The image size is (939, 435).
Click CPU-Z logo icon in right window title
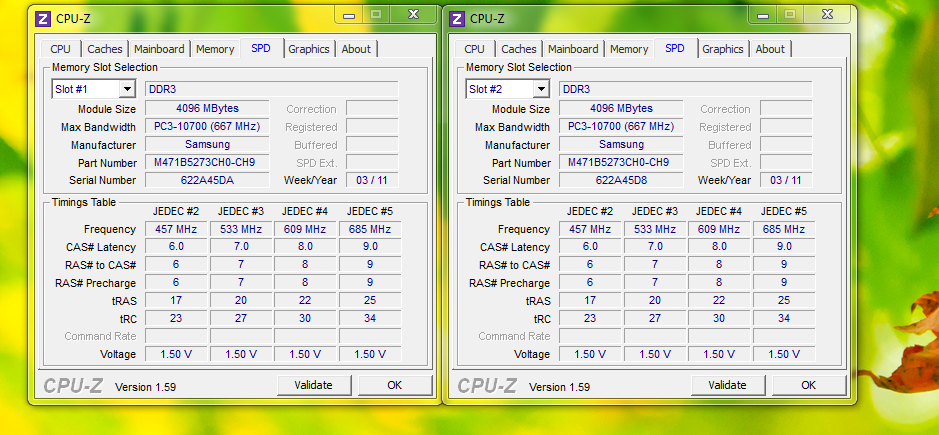[457, 19]
